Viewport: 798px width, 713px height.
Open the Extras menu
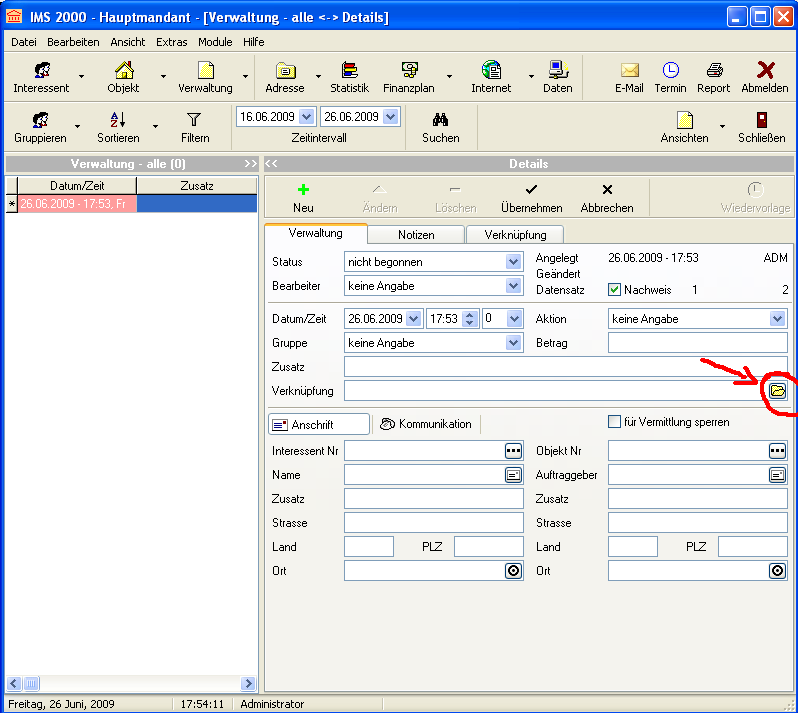coord(171,42)
